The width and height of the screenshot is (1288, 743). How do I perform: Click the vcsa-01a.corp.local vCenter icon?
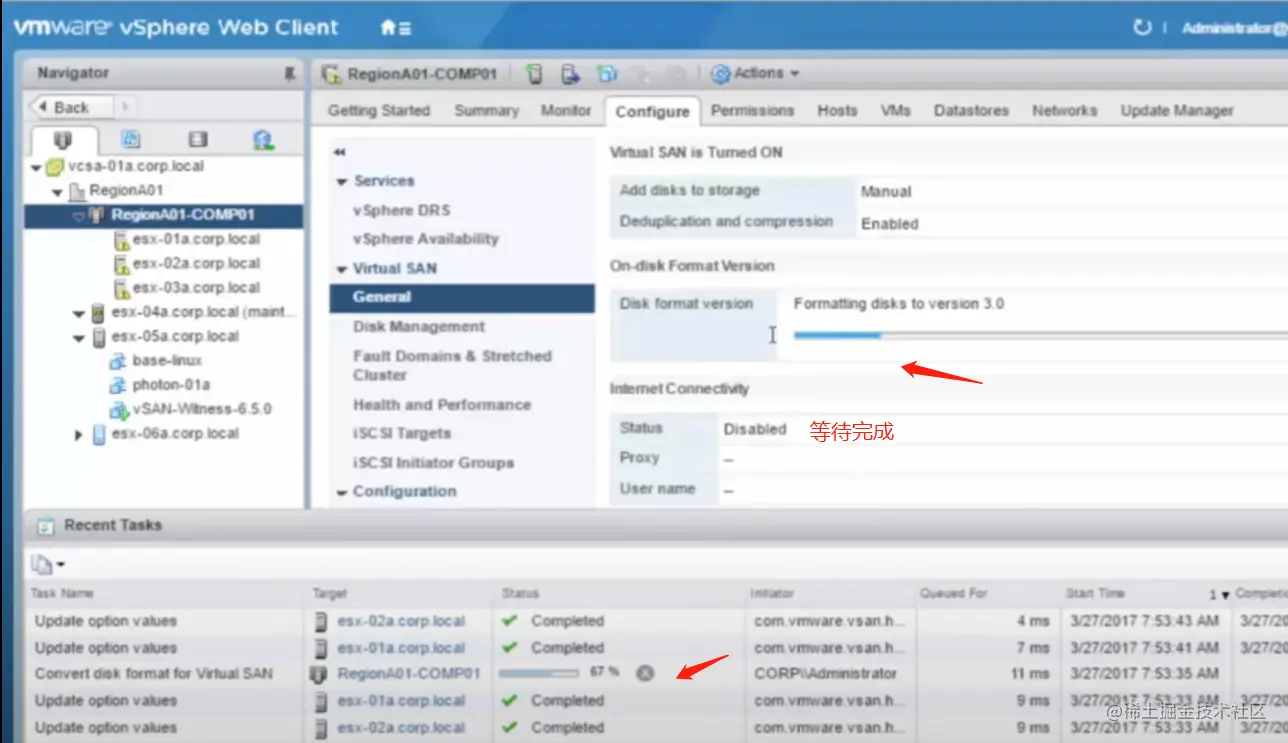(x=55, y=167)
